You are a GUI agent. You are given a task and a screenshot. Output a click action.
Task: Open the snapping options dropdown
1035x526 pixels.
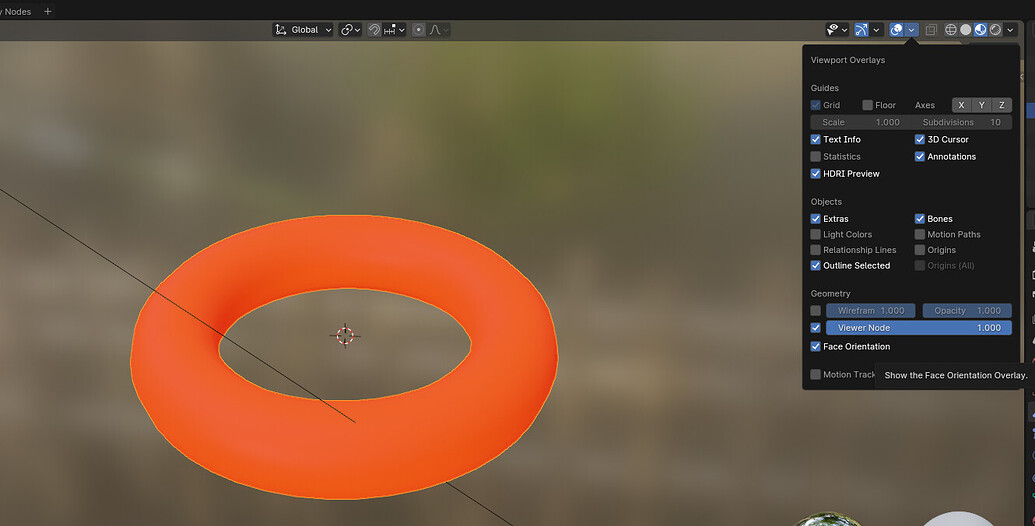394,30
